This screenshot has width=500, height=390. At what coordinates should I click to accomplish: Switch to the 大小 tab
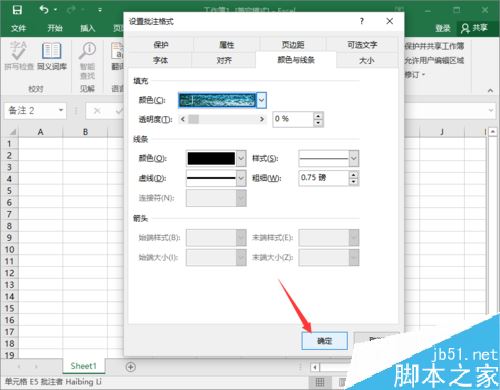tap(367, 60)
